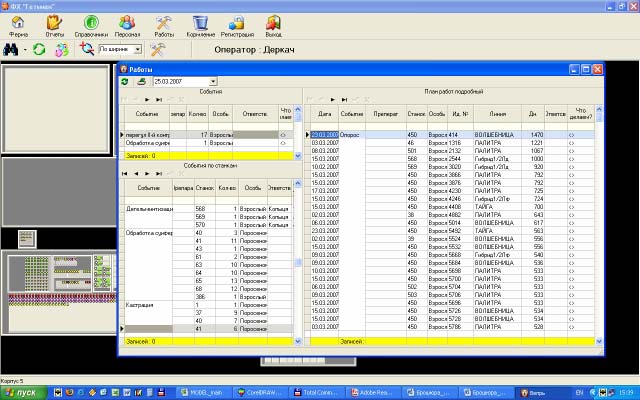Select станок 386 row in 'События по станкам'
The height and width of the screenshot is (400, 640).
click(209, 297)
